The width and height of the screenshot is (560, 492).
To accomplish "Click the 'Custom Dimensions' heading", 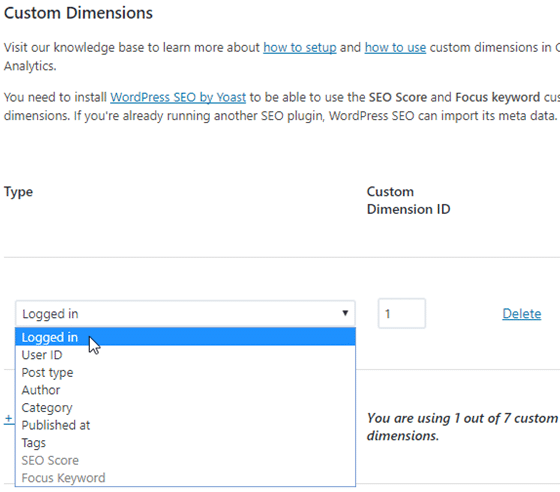I will coord(78,13).
